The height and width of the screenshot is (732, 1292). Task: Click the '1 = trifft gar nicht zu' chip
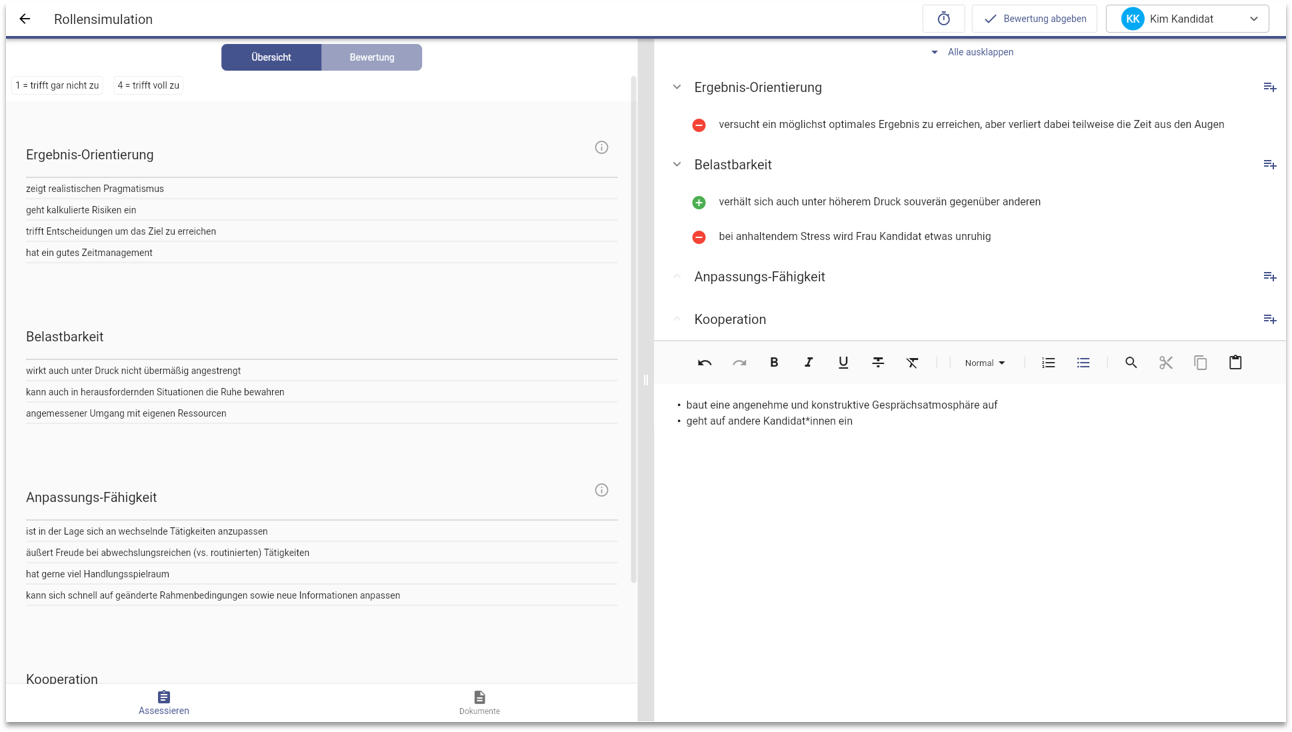(57, 85)
